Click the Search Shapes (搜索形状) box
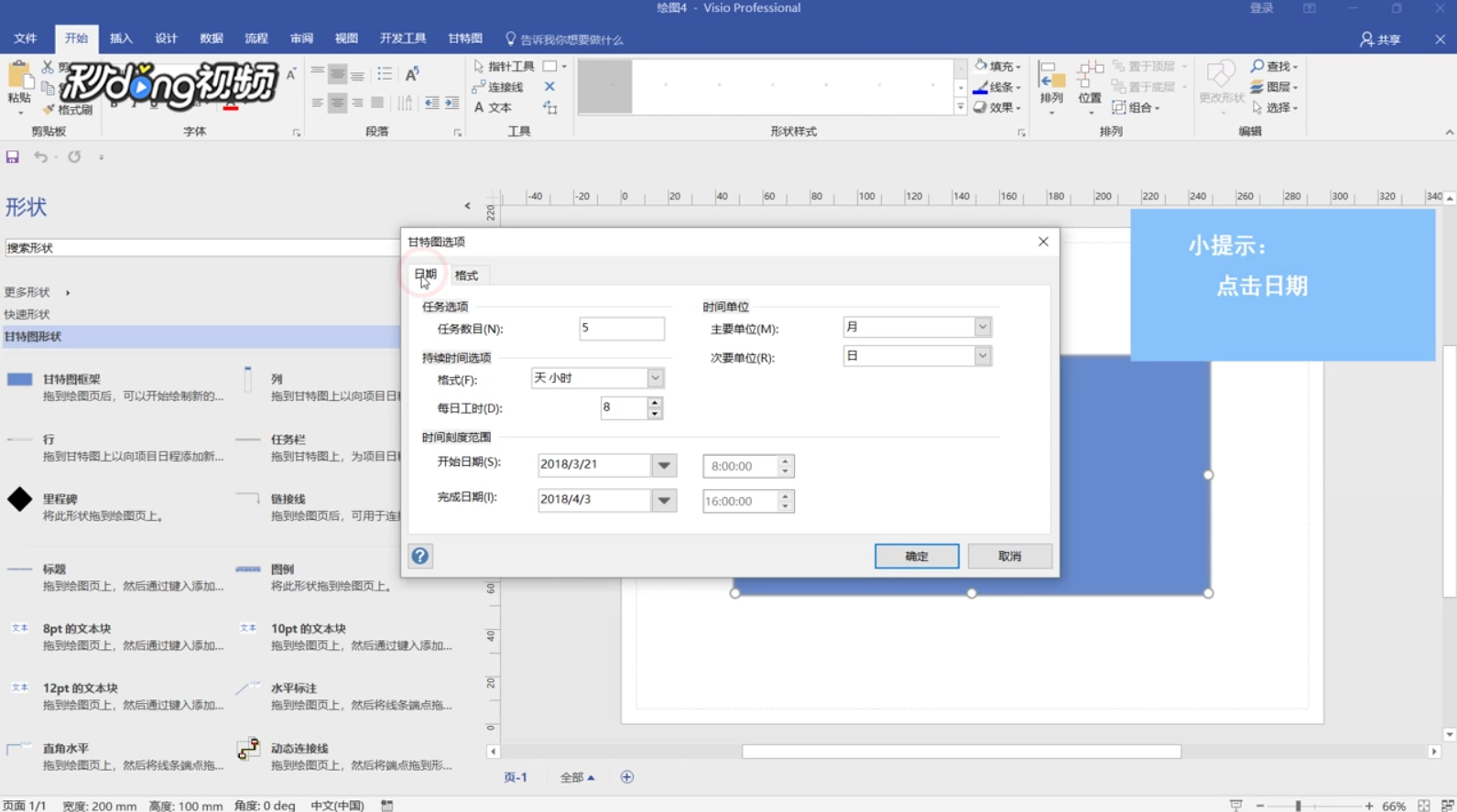Viewport: 1457px width, 812px height. [201, 247]
